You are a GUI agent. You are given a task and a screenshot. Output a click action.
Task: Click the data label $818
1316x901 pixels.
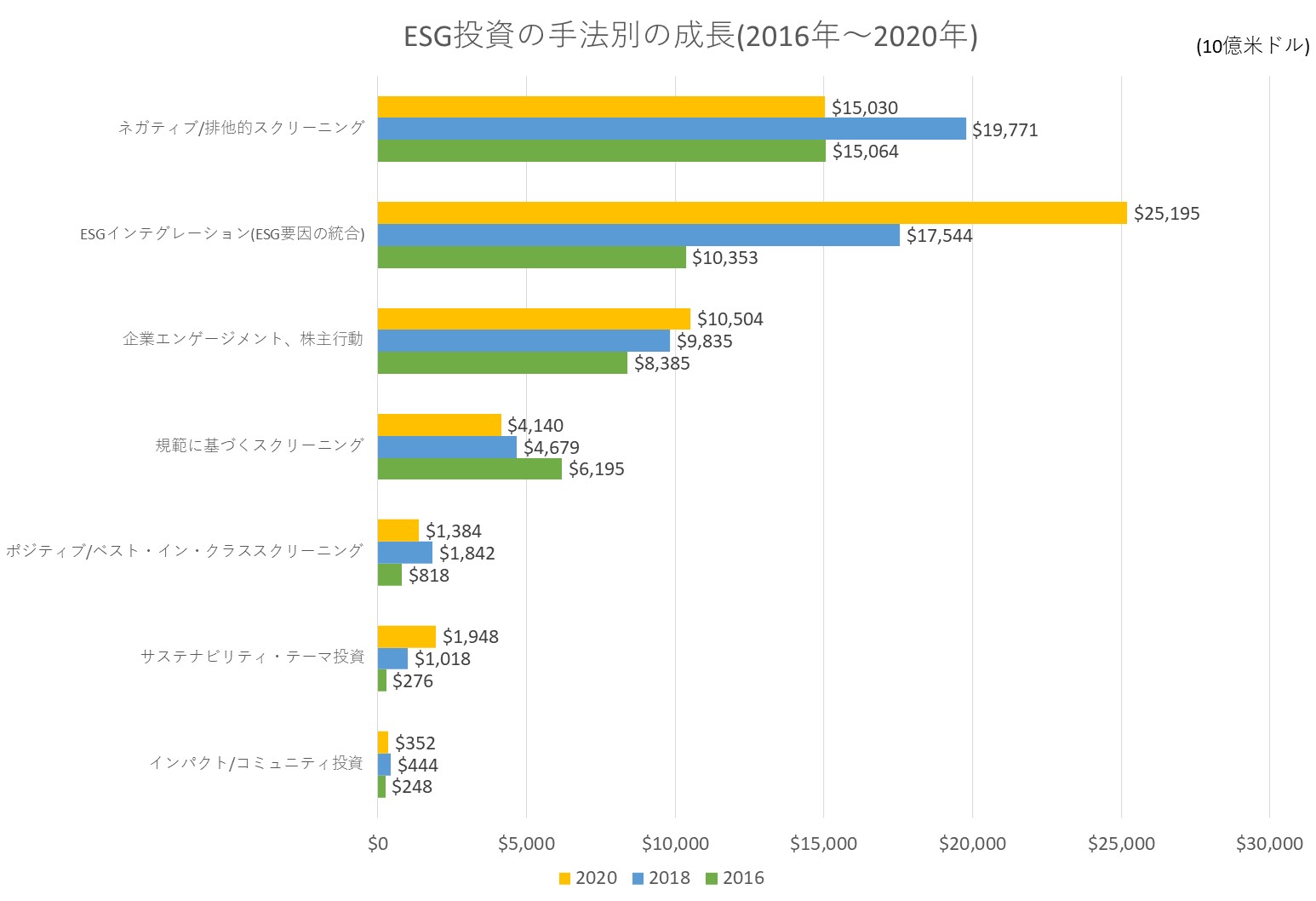pyautogui.click(x=429, y=575)
